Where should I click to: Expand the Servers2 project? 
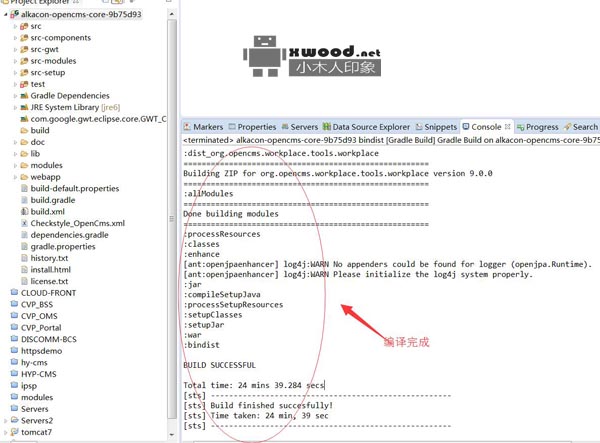click(x=5, y=421)
